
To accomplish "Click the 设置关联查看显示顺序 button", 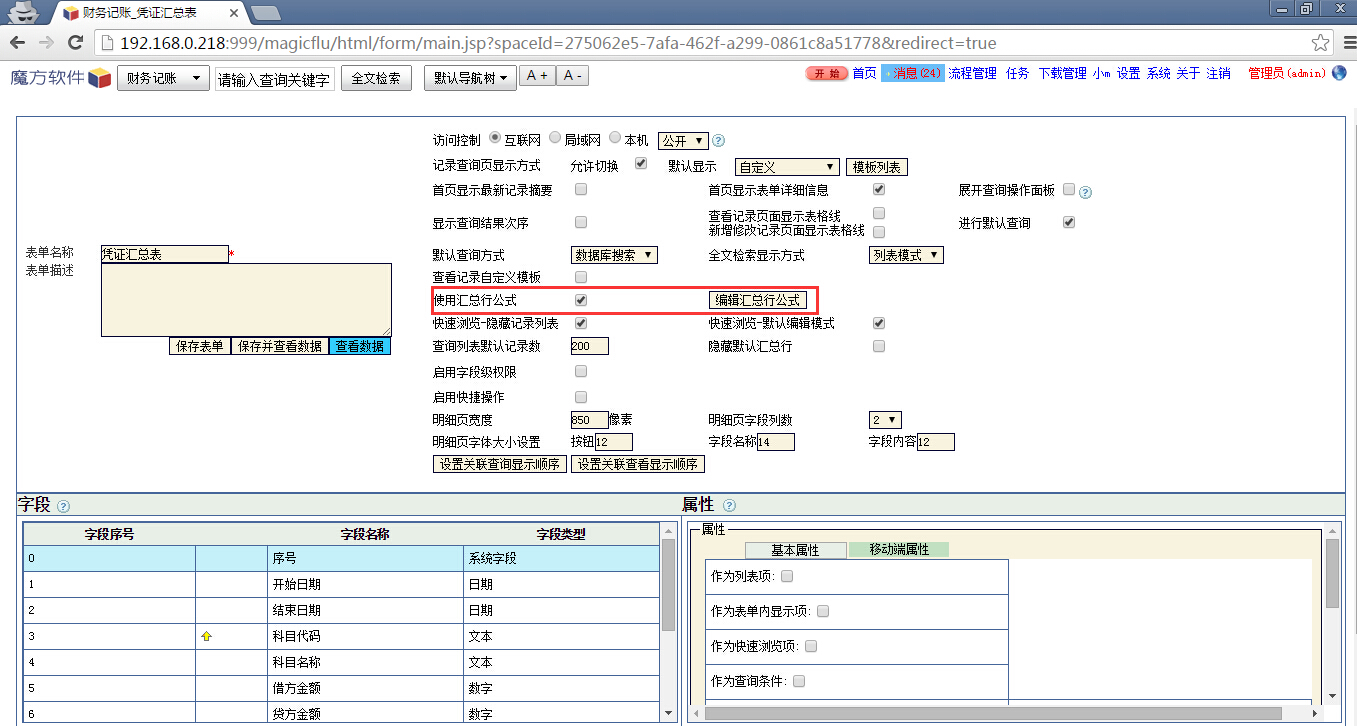I will (x=638, y=464).
